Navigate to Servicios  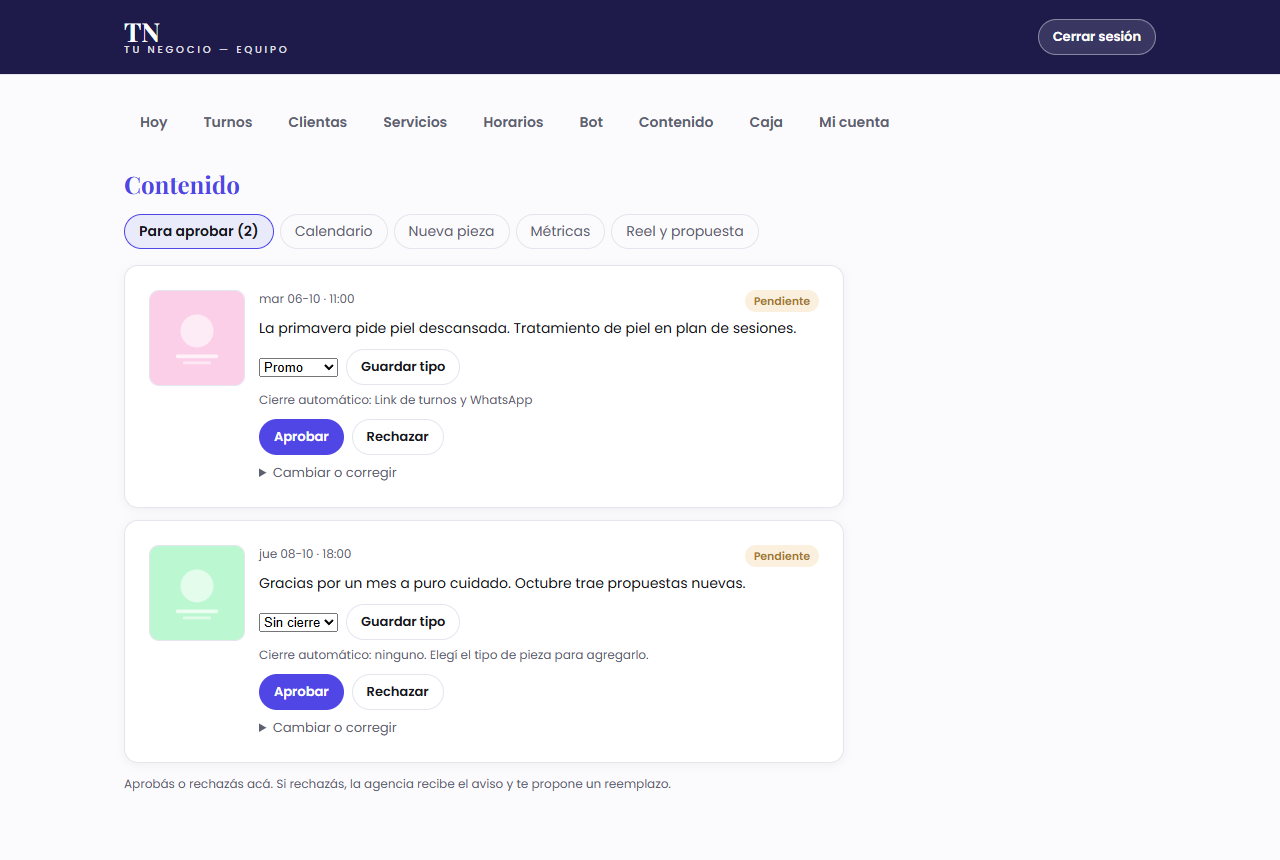[x=415, y=122]
